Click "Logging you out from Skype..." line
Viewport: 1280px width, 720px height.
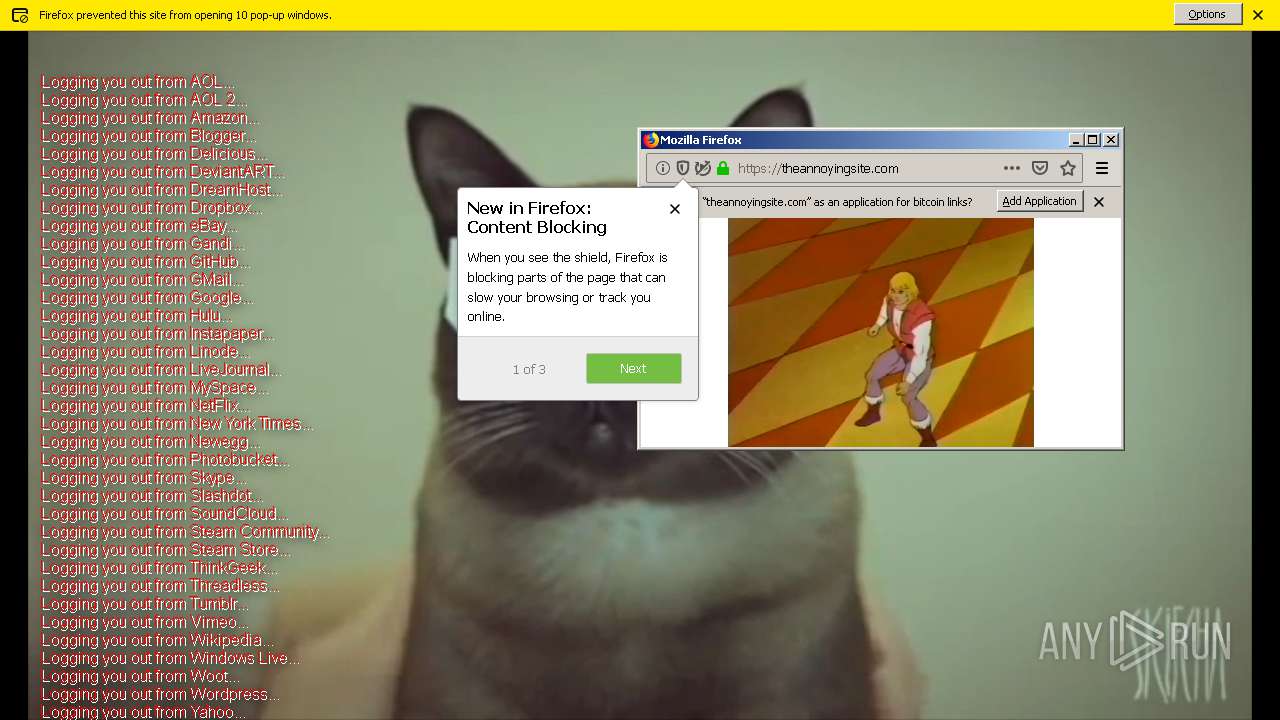(x=142, y=478)
